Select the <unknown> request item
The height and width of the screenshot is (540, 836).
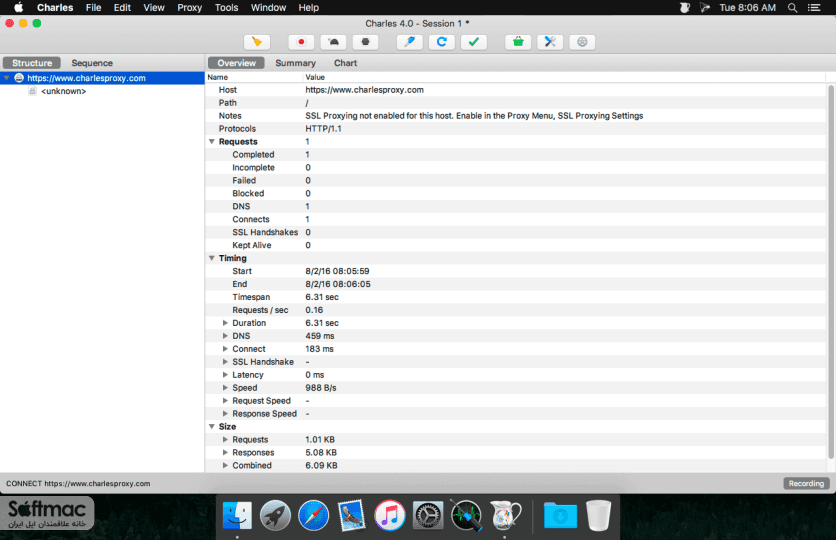(63, 91)
